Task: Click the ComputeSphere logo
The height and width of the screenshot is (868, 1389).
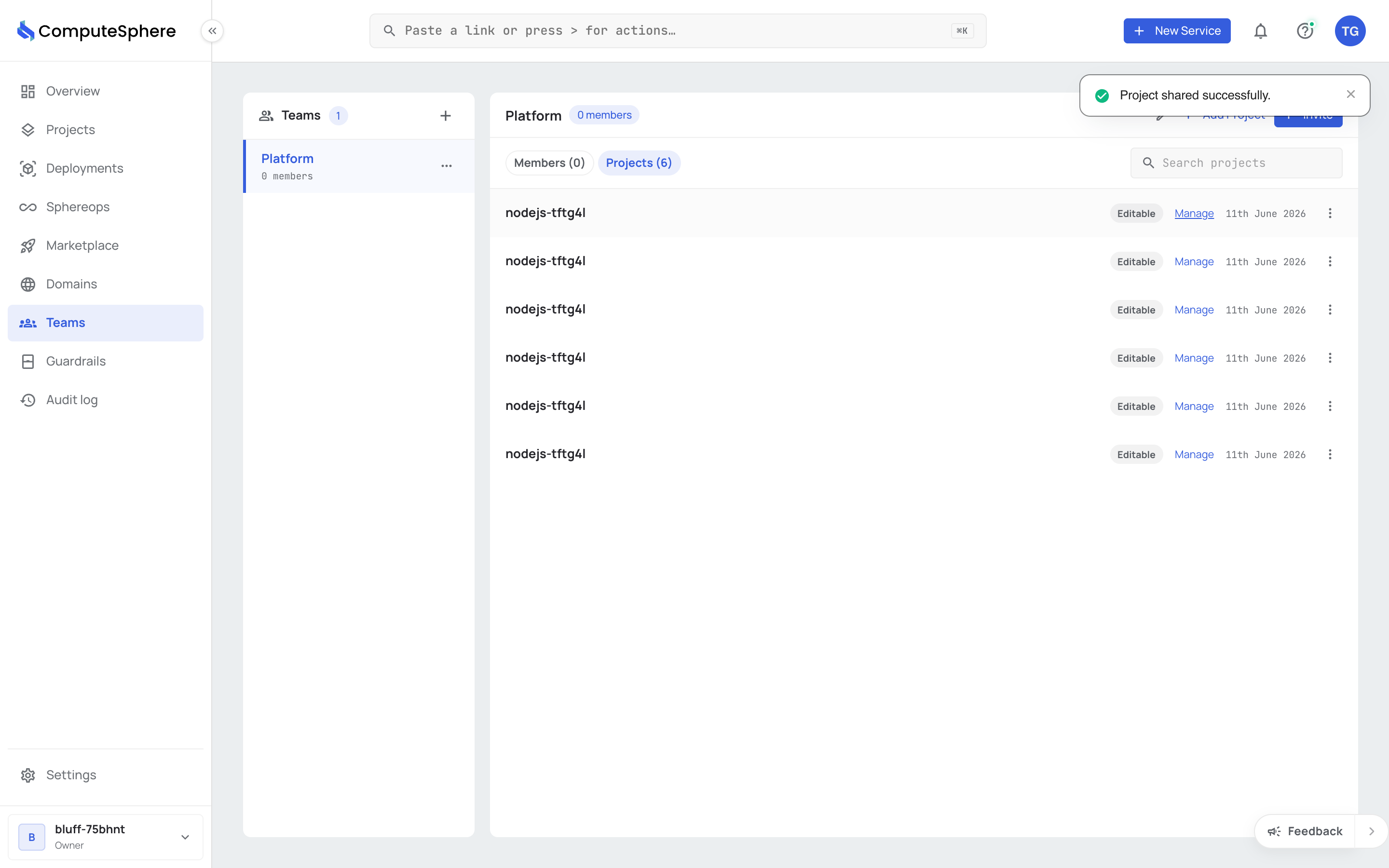Action: (96, 31)
